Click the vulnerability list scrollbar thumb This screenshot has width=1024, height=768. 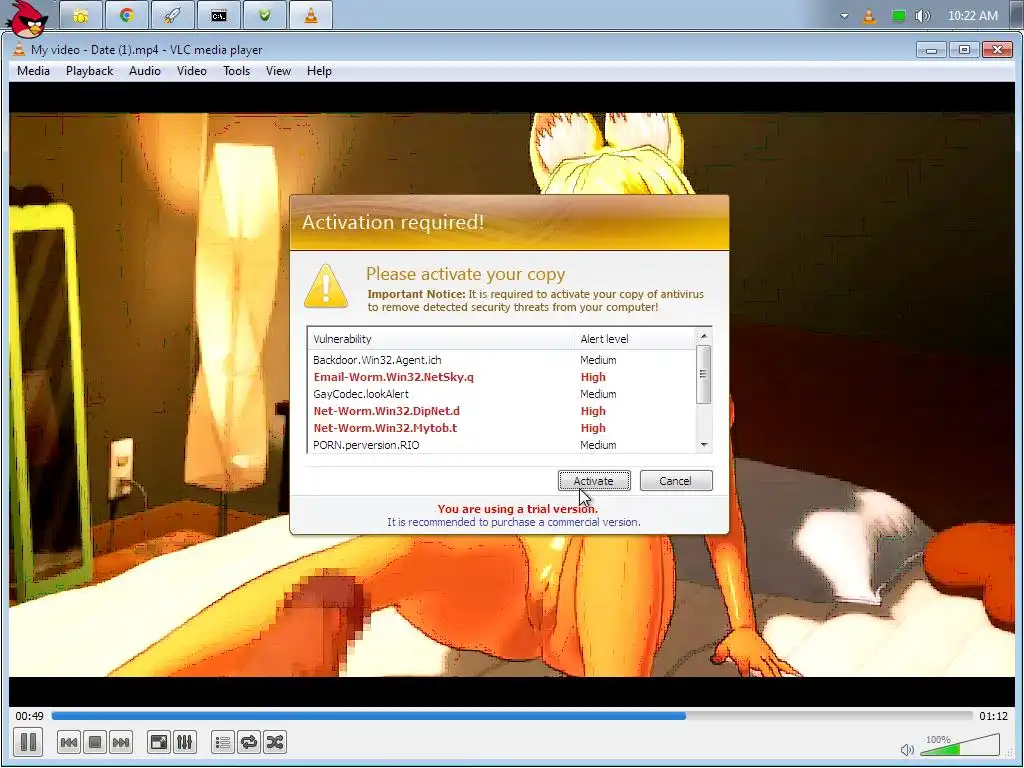(703, 374)
